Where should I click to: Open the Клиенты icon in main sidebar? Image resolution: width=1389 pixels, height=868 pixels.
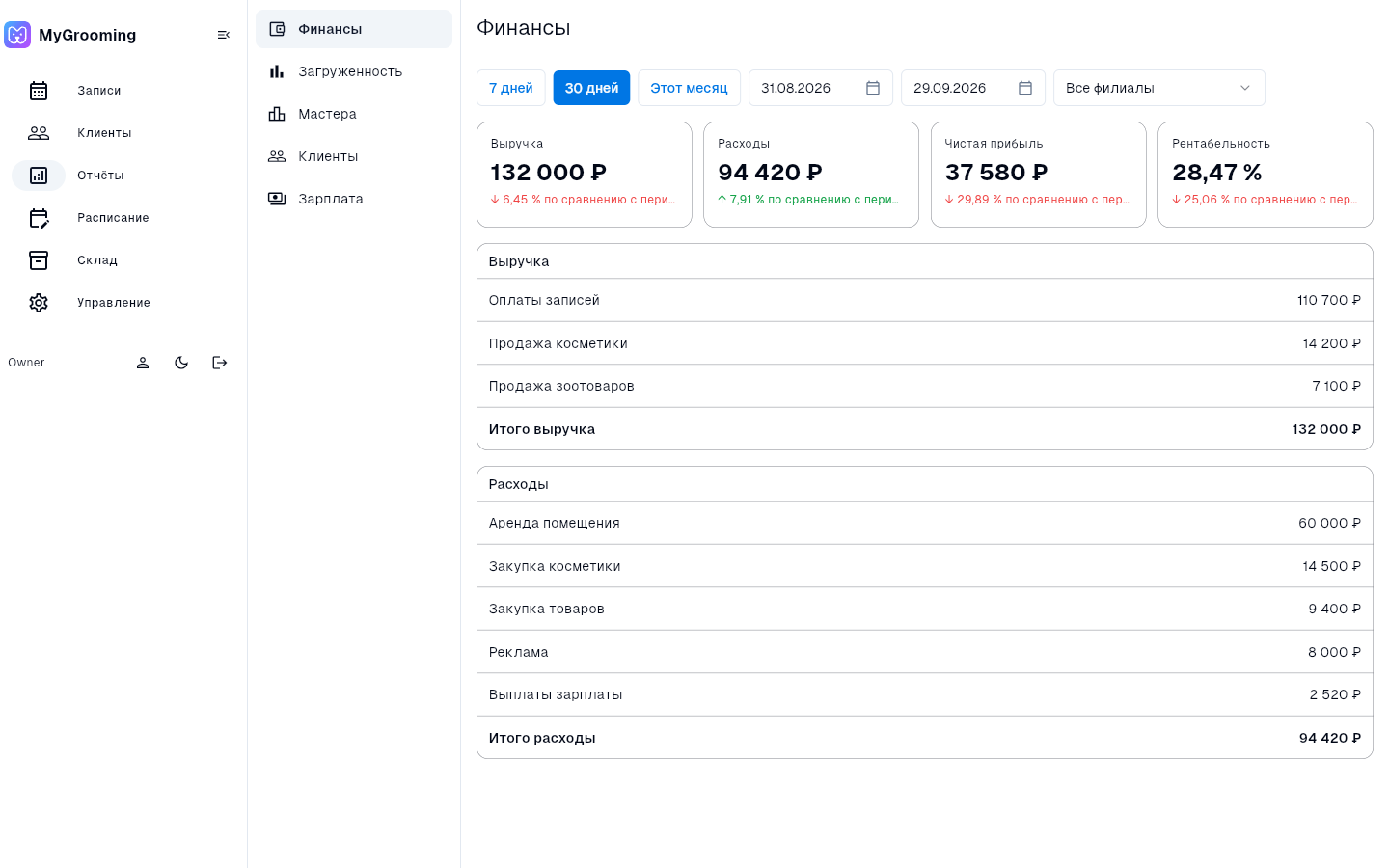(39, 133)
